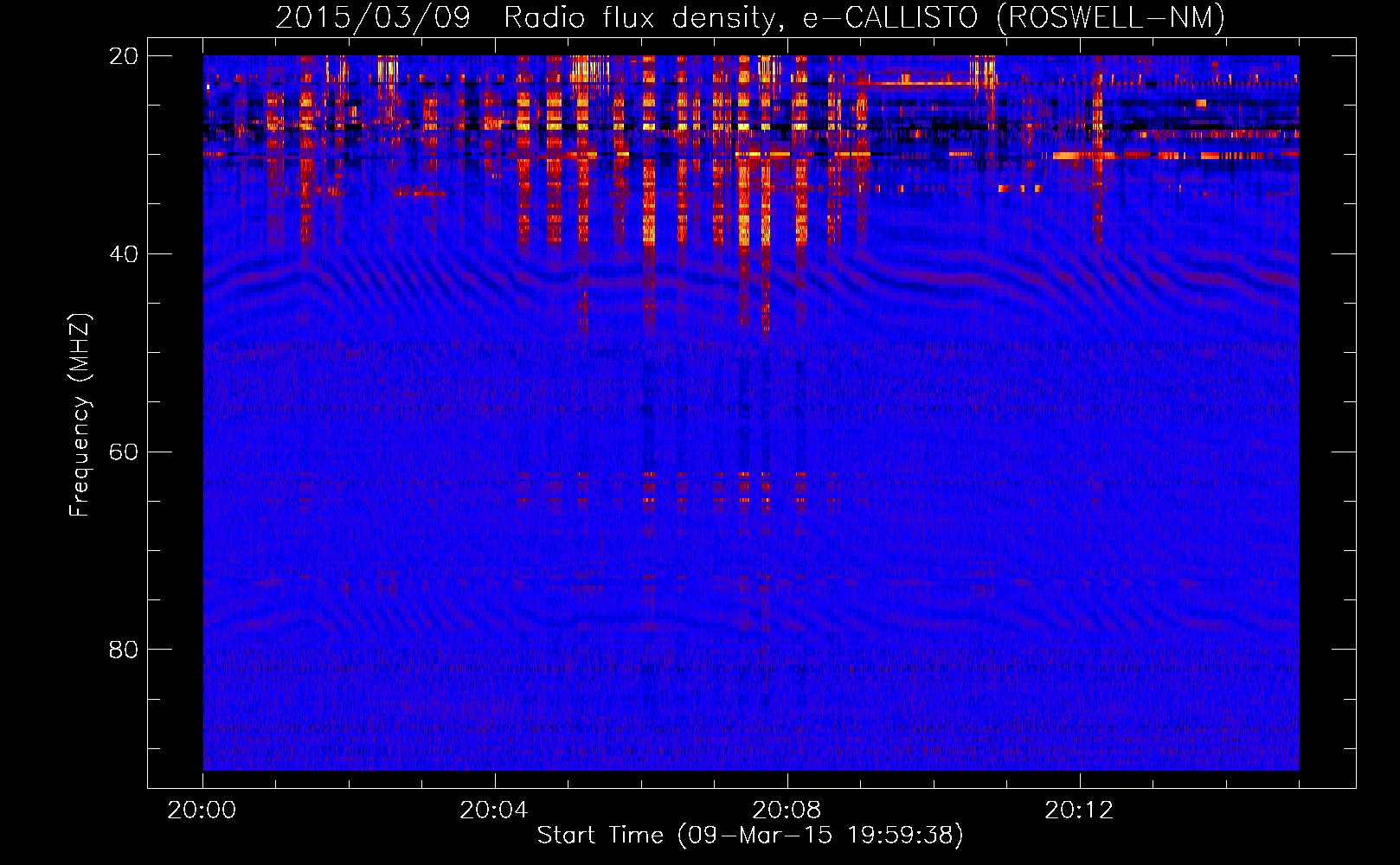
Task: Click the time tick label "20:04"
Action: coord(494,811)
